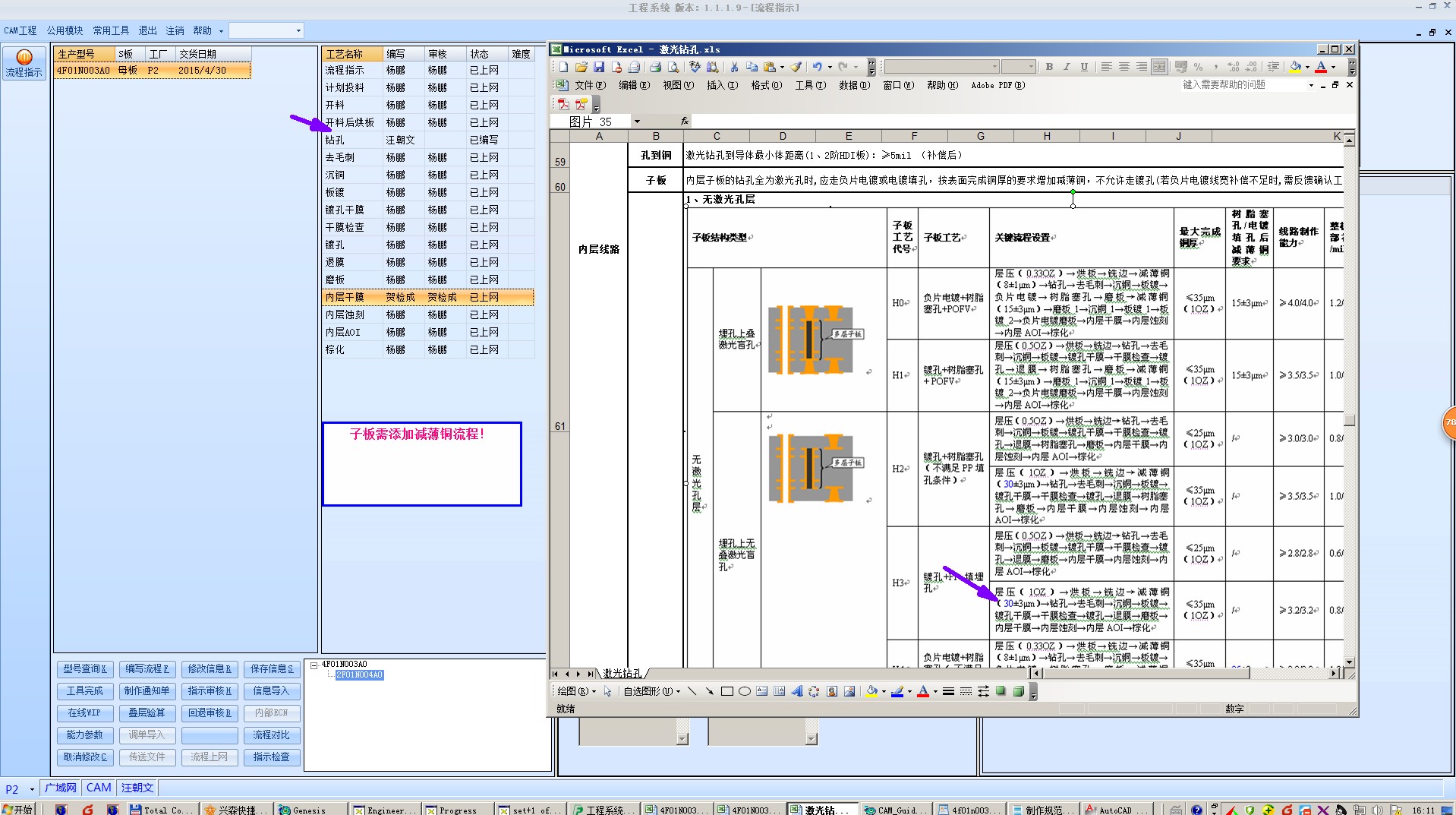Click the 型号查询 button
1456x815 pixels.
85,669
